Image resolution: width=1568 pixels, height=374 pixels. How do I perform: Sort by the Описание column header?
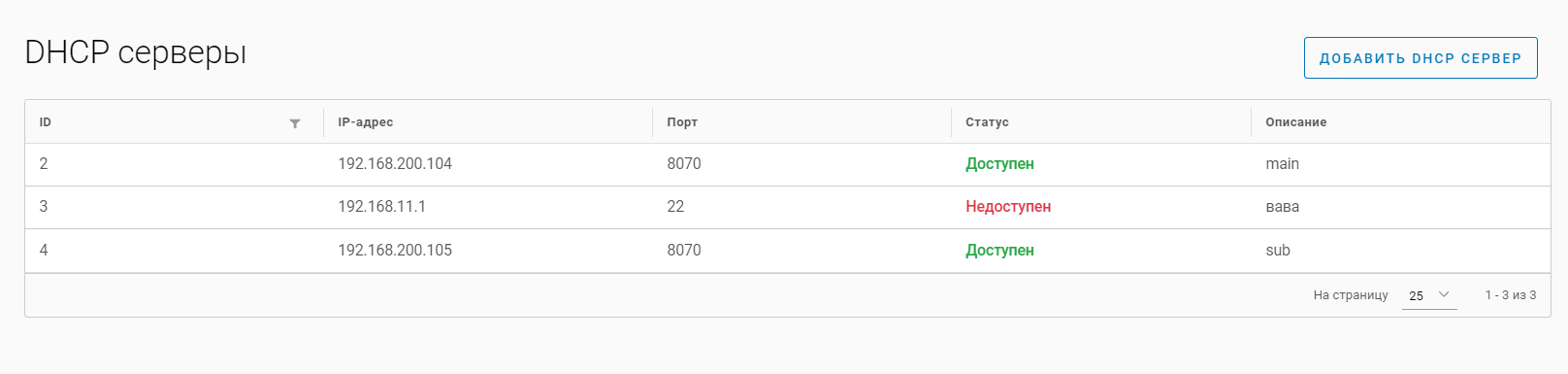[x=1295, y=122]
